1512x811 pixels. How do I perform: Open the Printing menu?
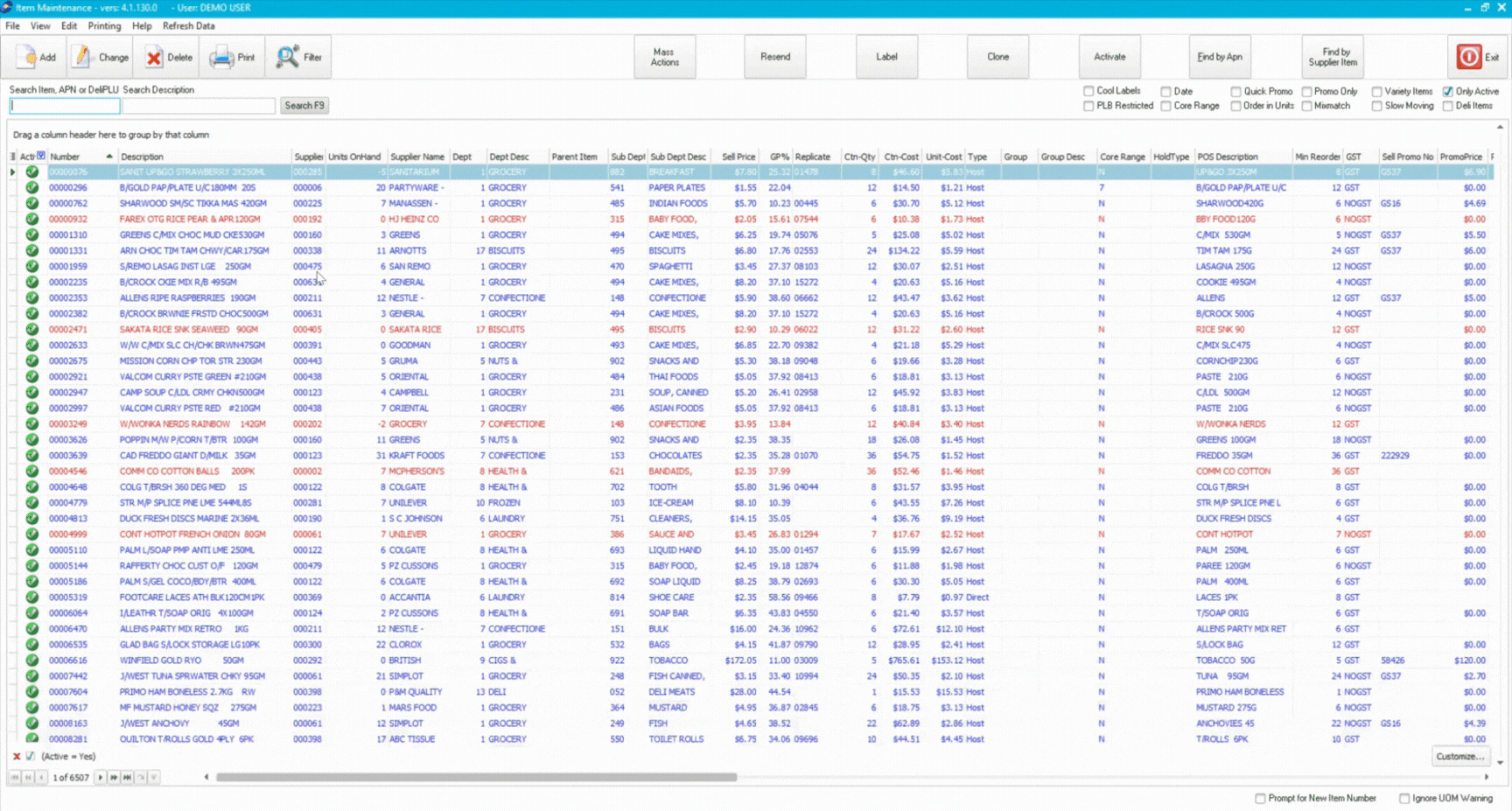pyautogui.click(x=104, y=26)
